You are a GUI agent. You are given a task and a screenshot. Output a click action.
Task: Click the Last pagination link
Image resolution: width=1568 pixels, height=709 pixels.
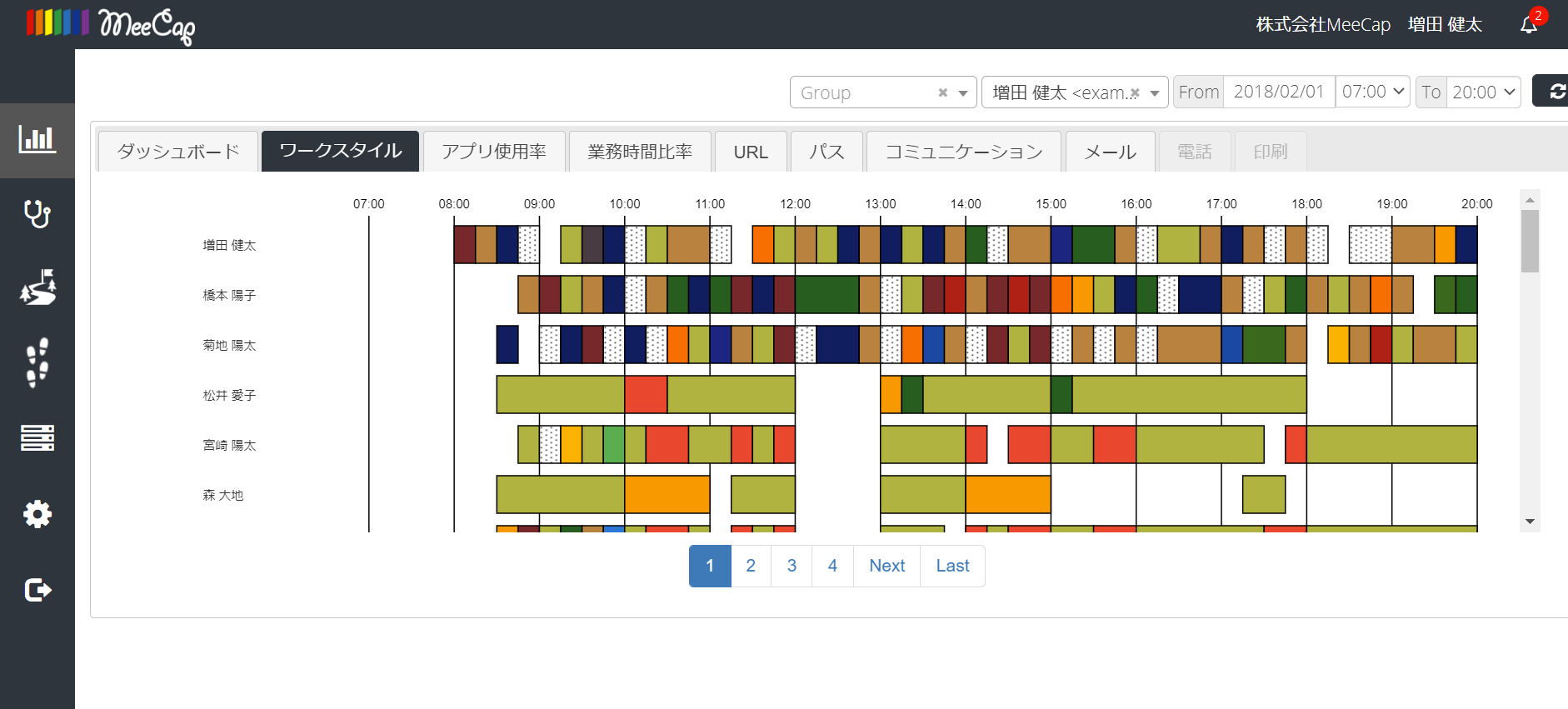(952, 566)
